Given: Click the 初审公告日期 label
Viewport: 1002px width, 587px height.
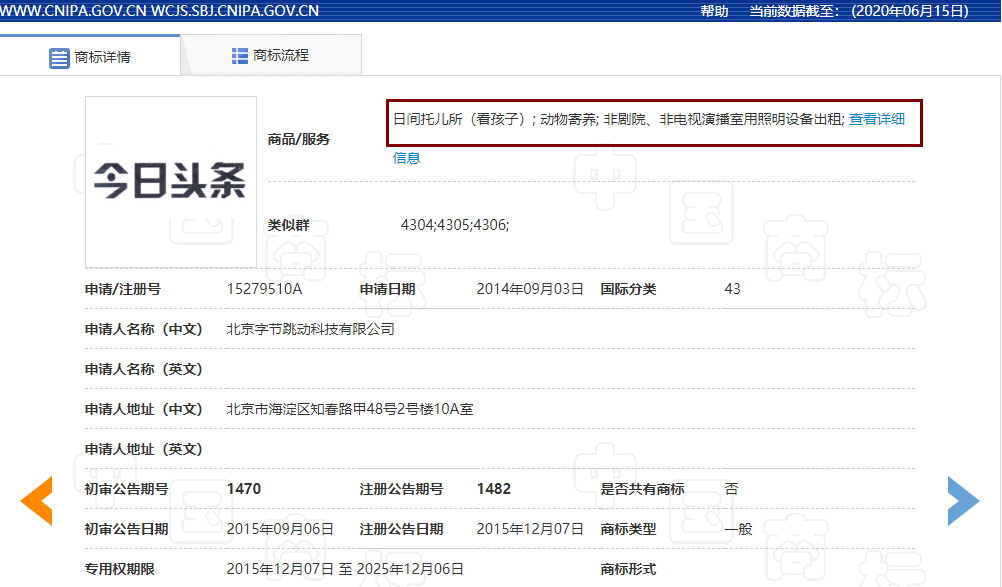Looking at the screenshot, I should (127, 530).
